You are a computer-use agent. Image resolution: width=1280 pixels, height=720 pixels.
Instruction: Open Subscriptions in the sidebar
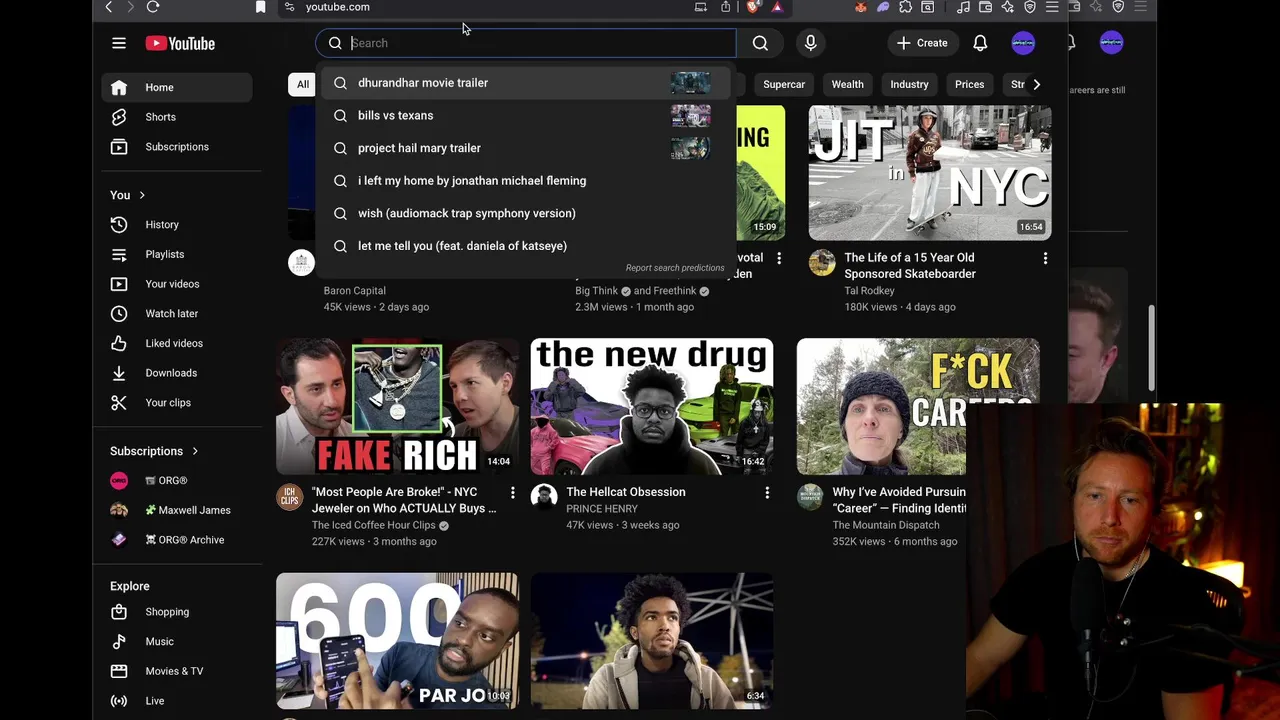177,147
